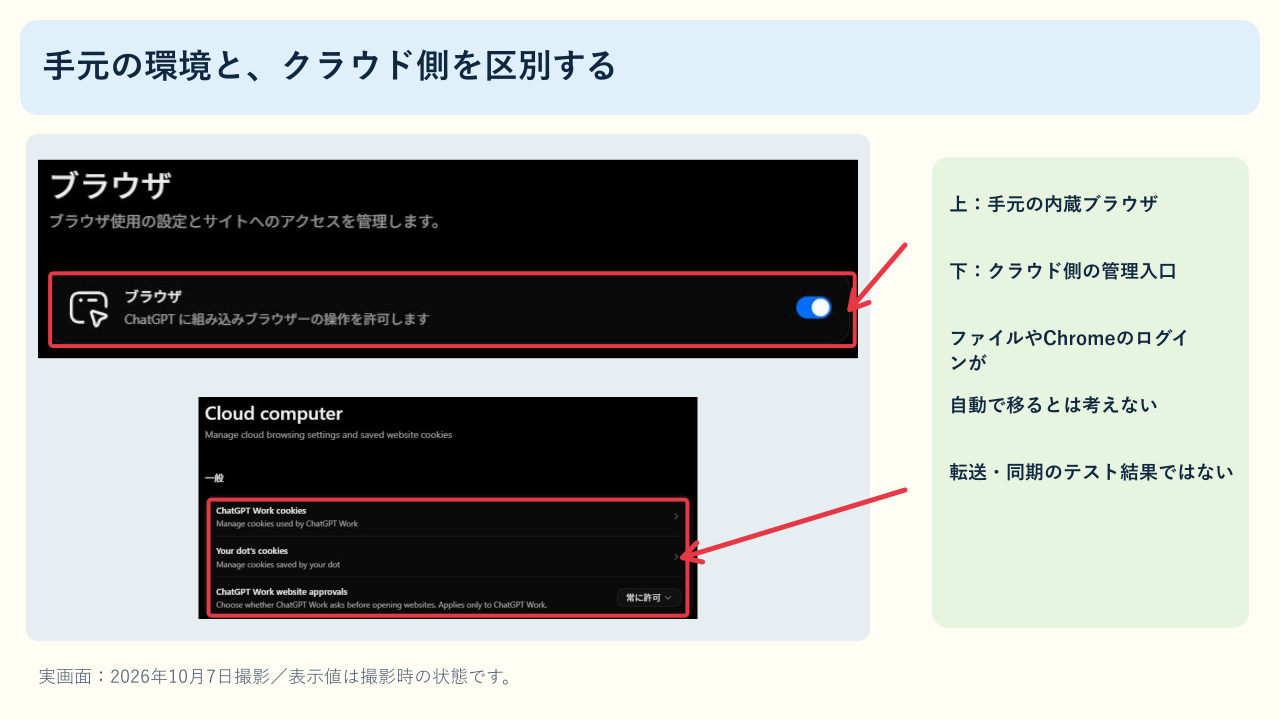1280x720 pixels.
Task: Click ChatGPT Work website approvals label
Action: point(282,592)
